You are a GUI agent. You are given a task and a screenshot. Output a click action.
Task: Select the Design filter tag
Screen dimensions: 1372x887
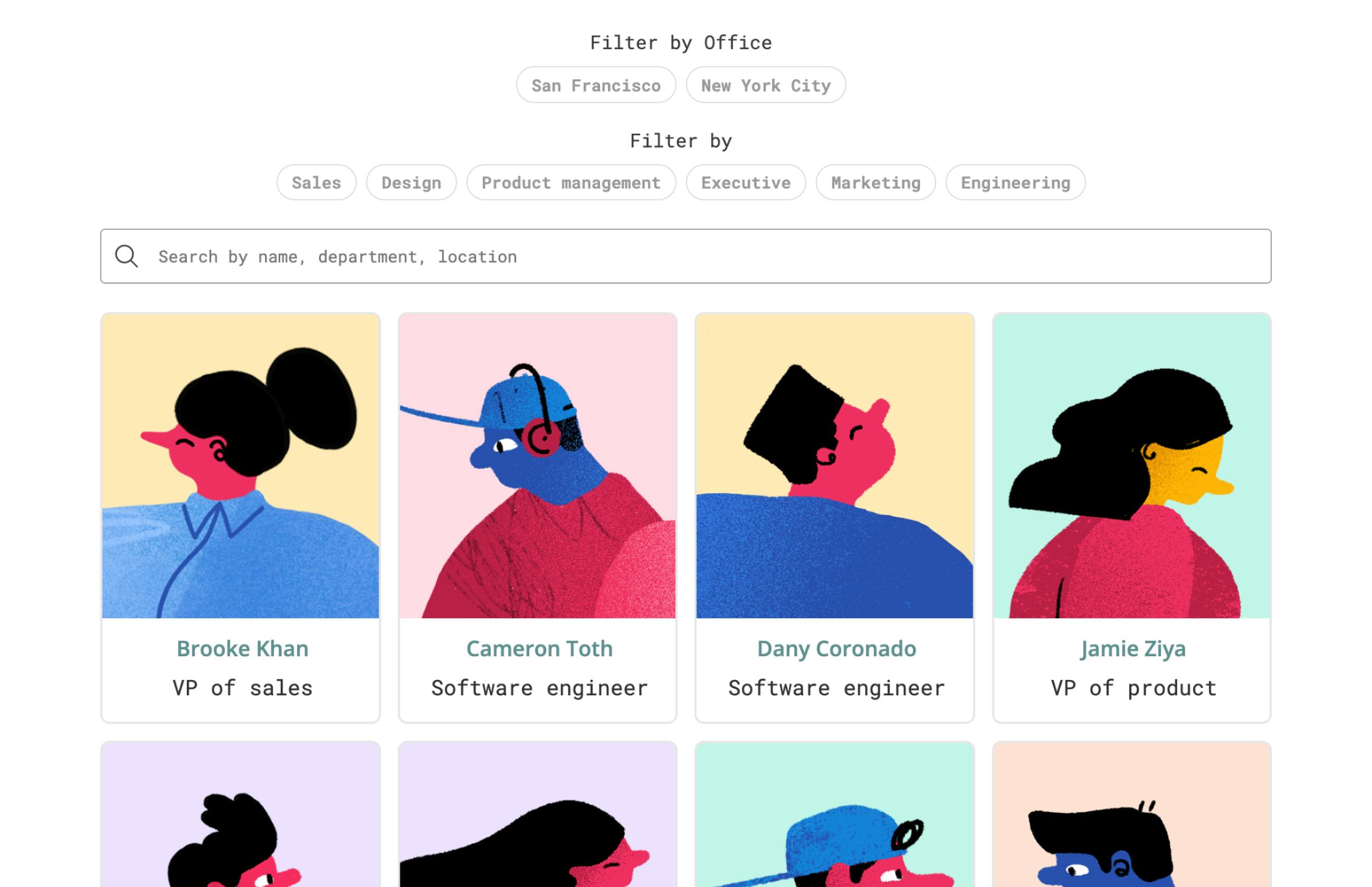pos(411,182)
